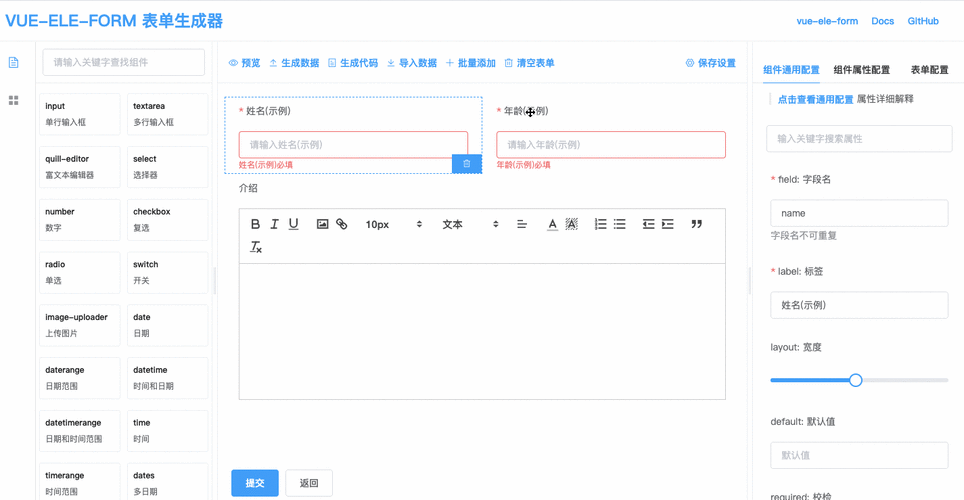Click 保存设置 in toolbar
964x500 pixels.
click(x=711, y=63)
